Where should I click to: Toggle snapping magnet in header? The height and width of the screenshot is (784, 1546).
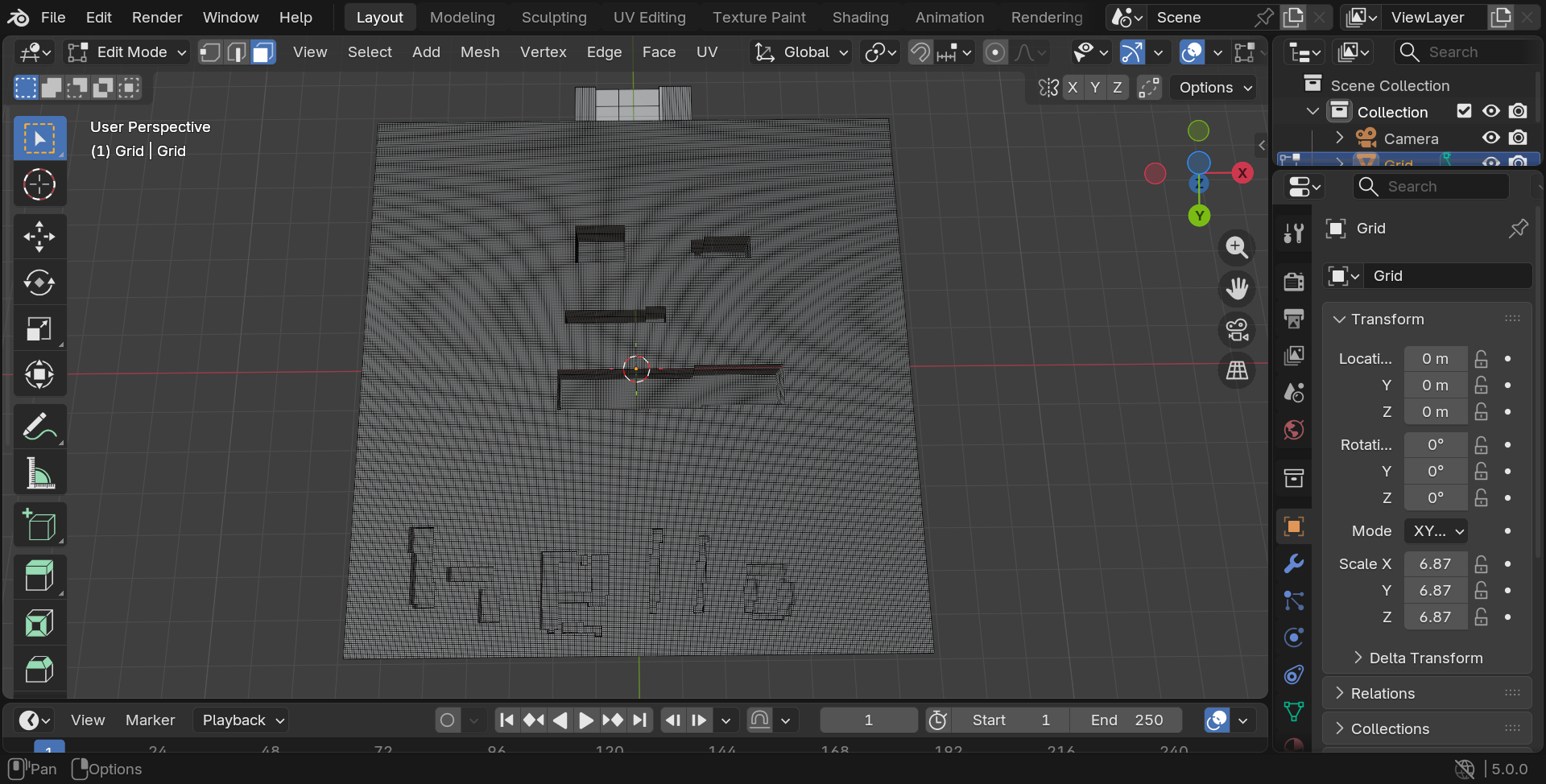click(x=920, y=52)
